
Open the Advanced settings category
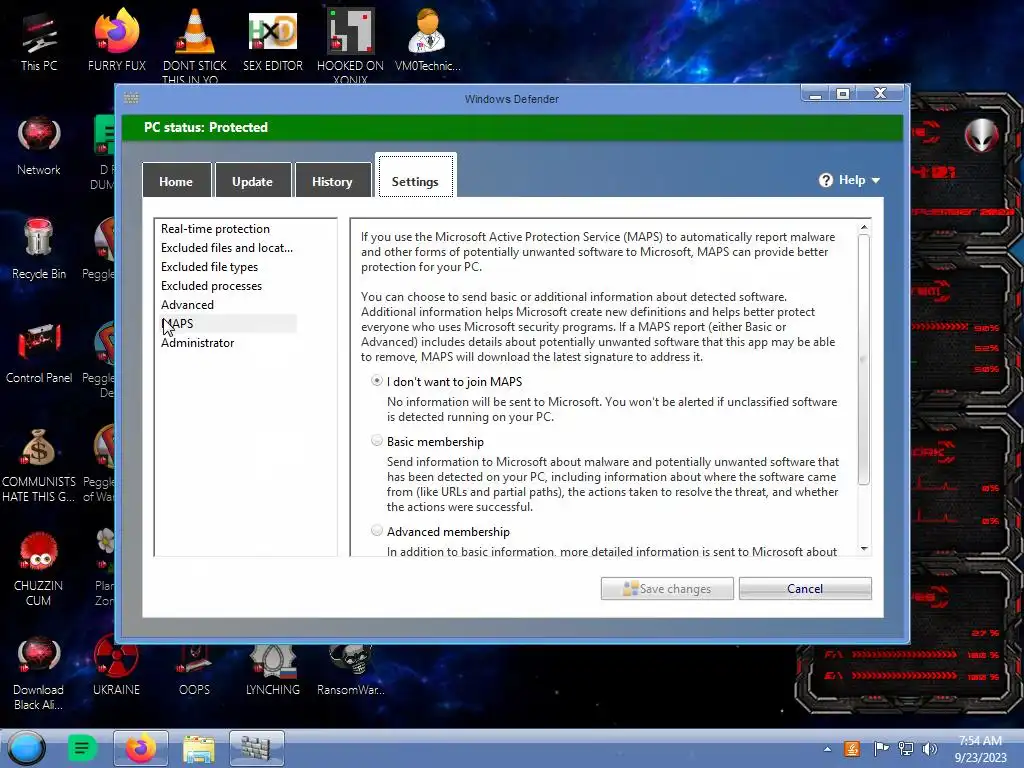tap(187, 304)
